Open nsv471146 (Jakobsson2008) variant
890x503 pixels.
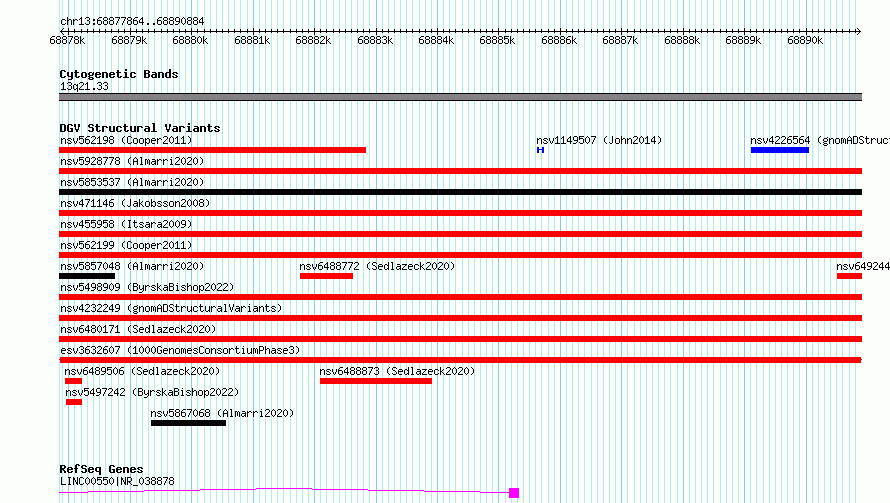(135, 203)
